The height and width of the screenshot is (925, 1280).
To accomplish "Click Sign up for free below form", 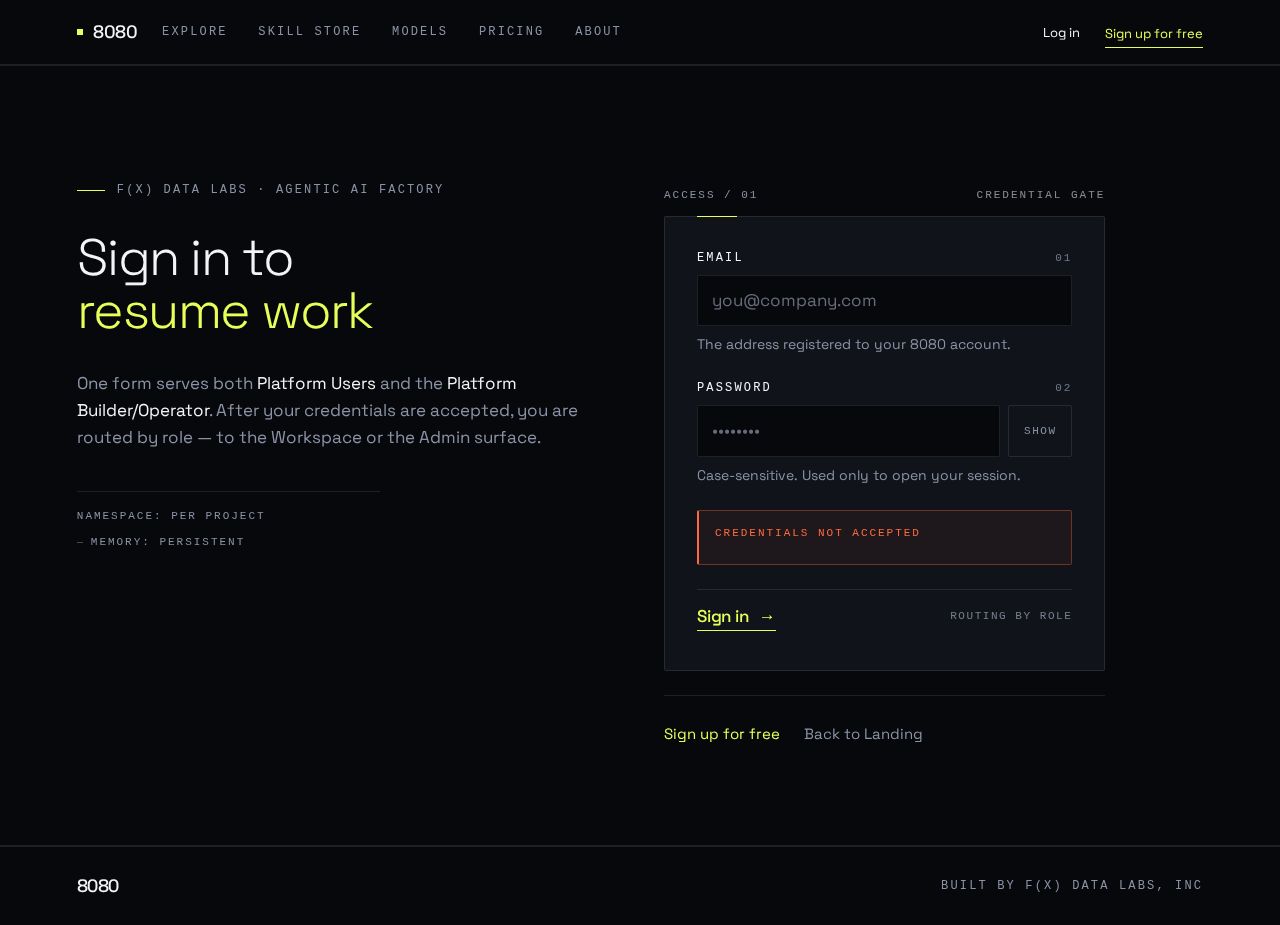I will [x=722, y=734].
